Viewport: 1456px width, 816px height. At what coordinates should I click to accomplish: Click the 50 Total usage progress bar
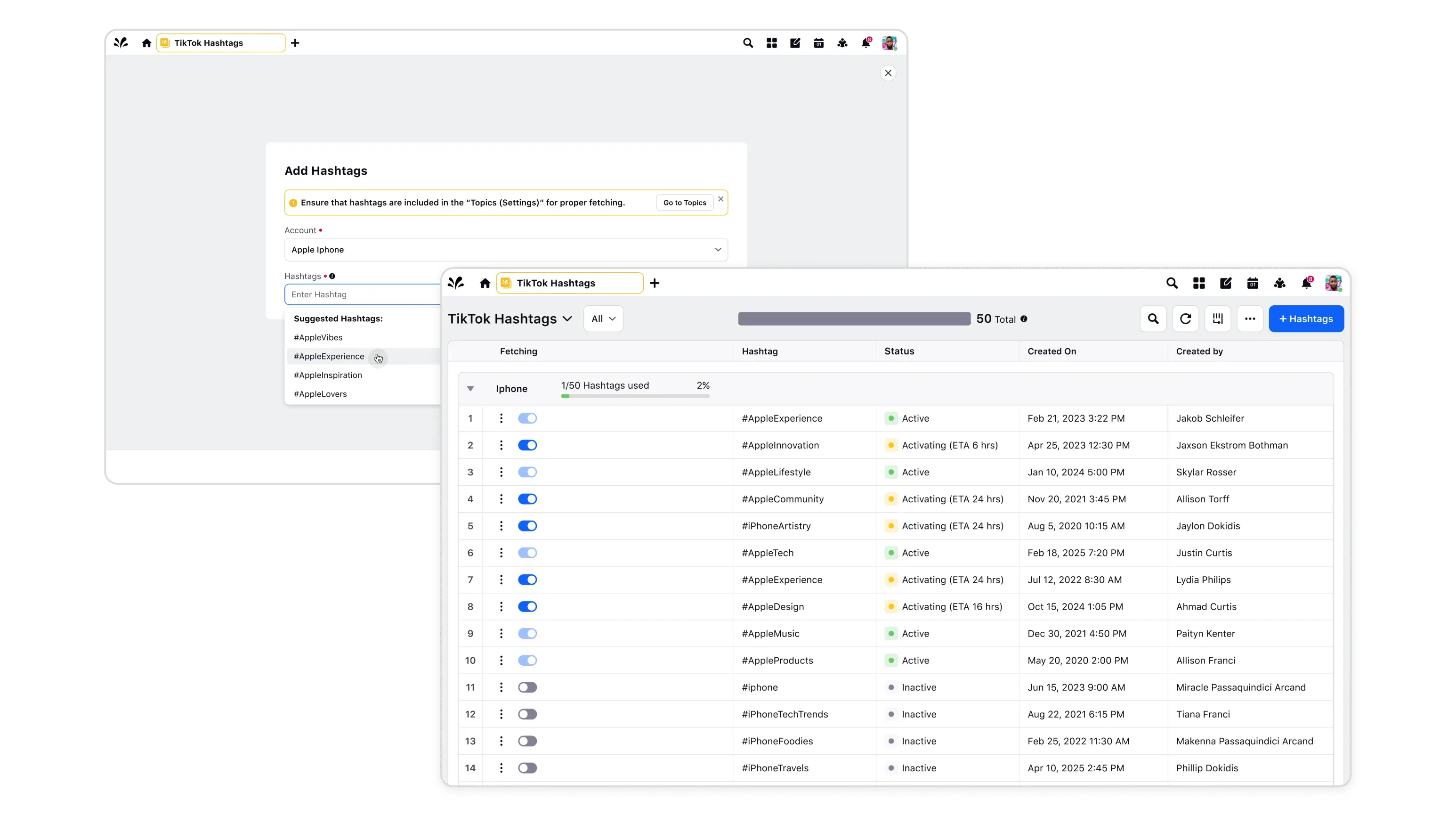[854, 319]
